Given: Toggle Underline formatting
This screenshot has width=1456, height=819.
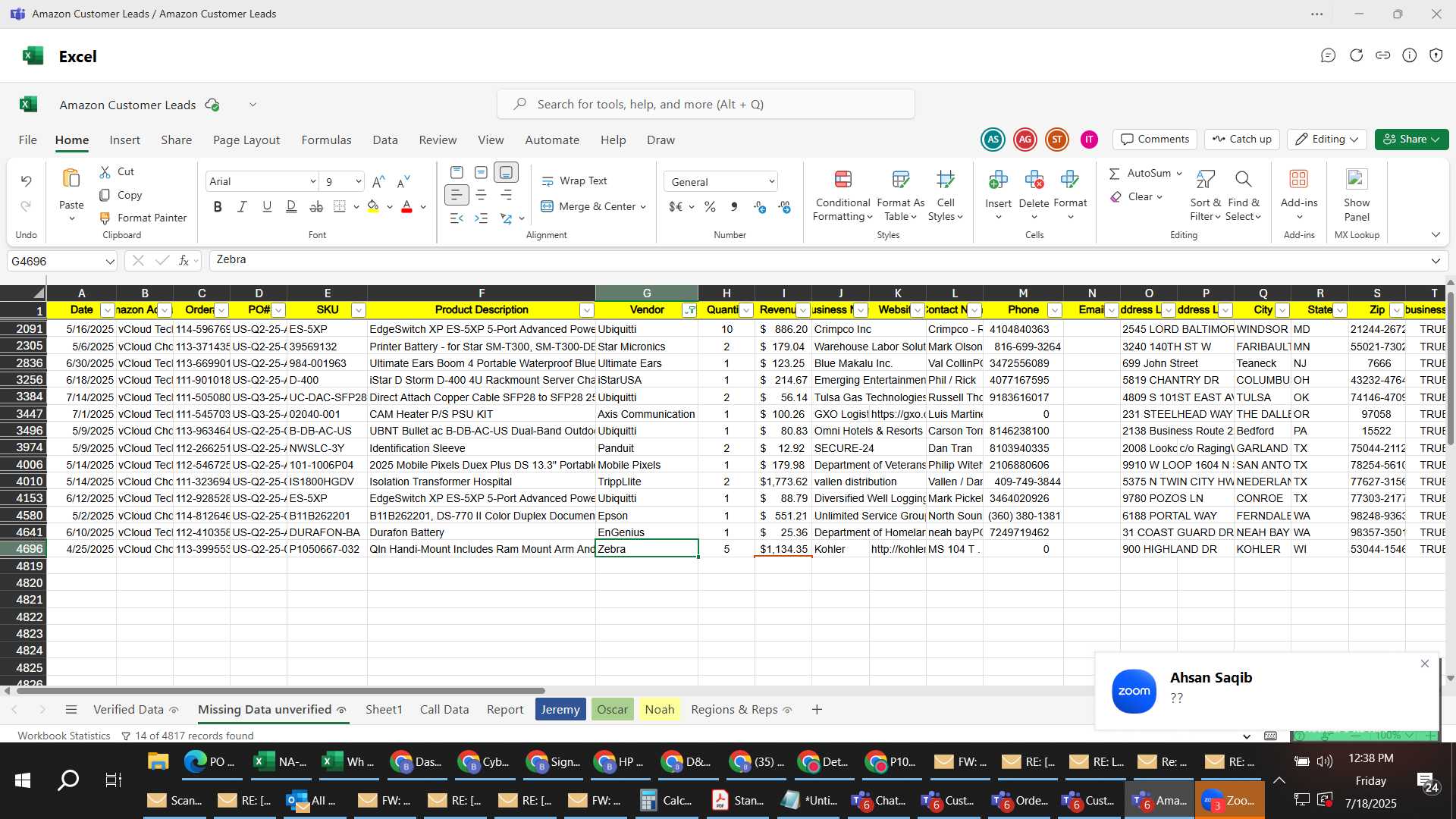Looking at the screenshot, I should coord(266,206).
